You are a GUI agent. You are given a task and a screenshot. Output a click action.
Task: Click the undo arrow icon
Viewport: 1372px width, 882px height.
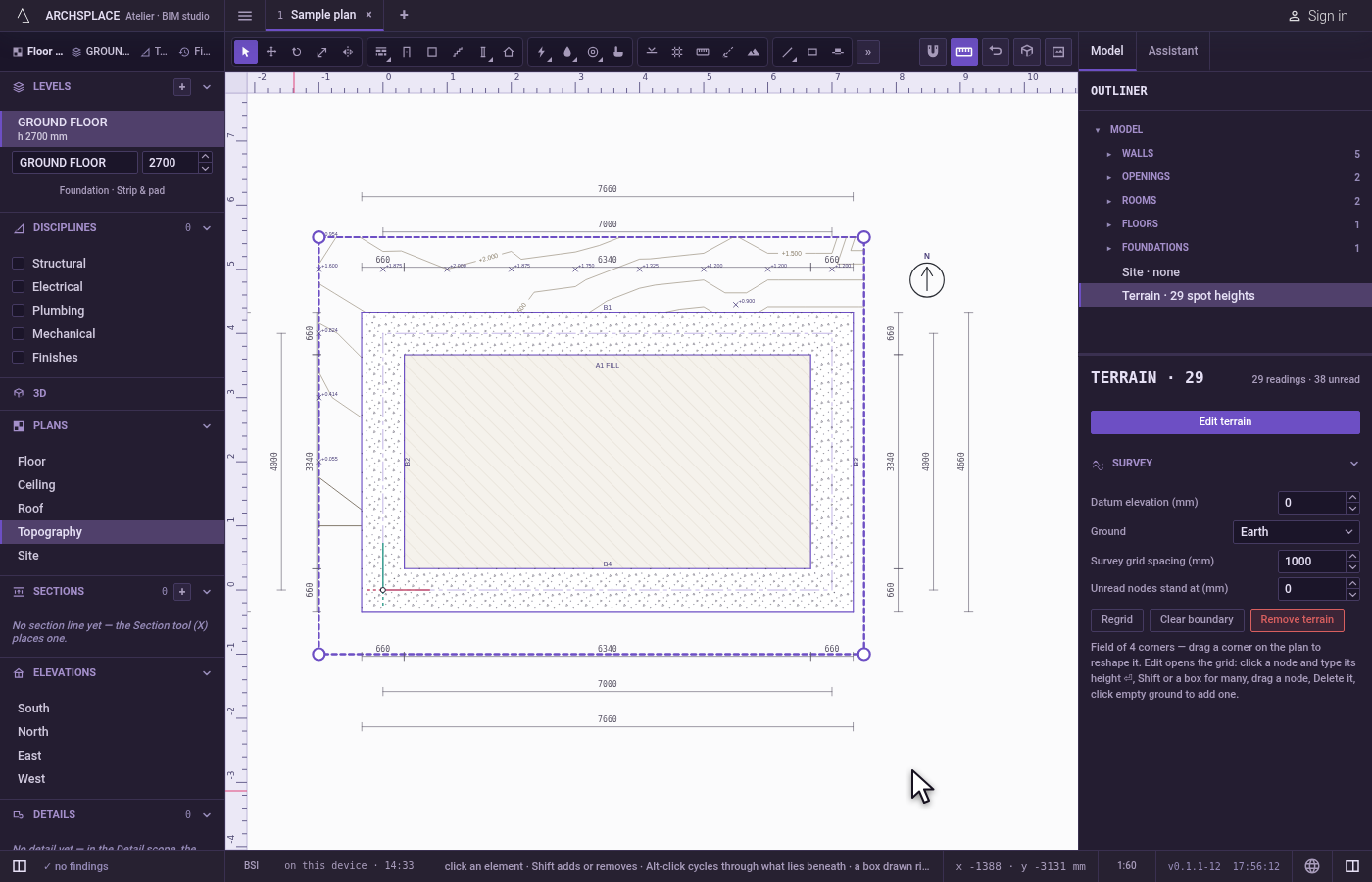point(996,51)
